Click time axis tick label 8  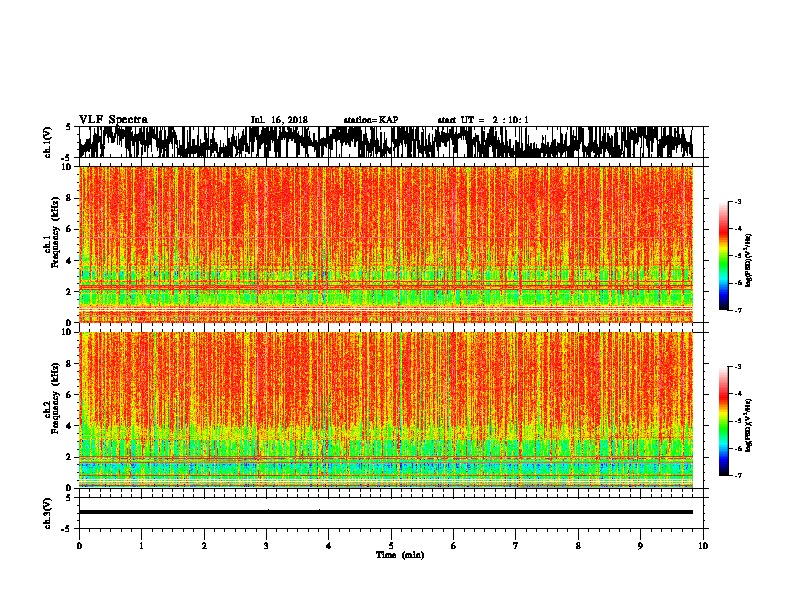coord(578,546)
